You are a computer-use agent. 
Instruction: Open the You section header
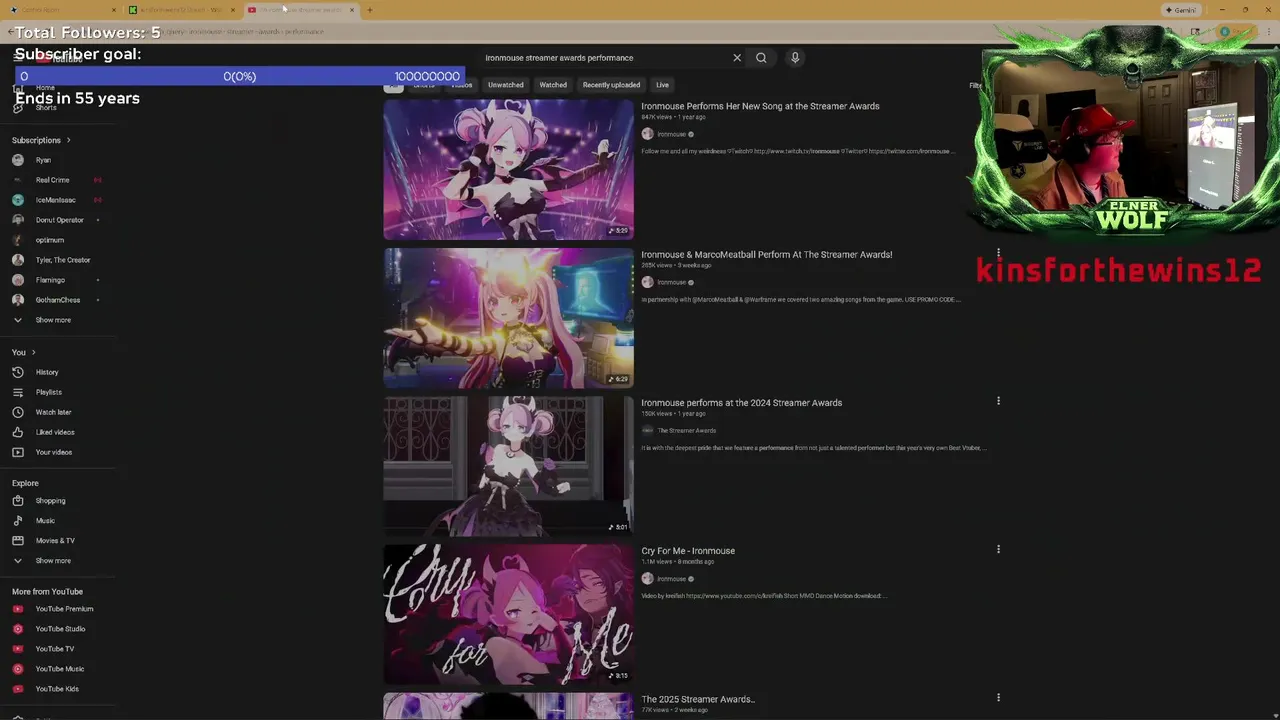point(23,352)
